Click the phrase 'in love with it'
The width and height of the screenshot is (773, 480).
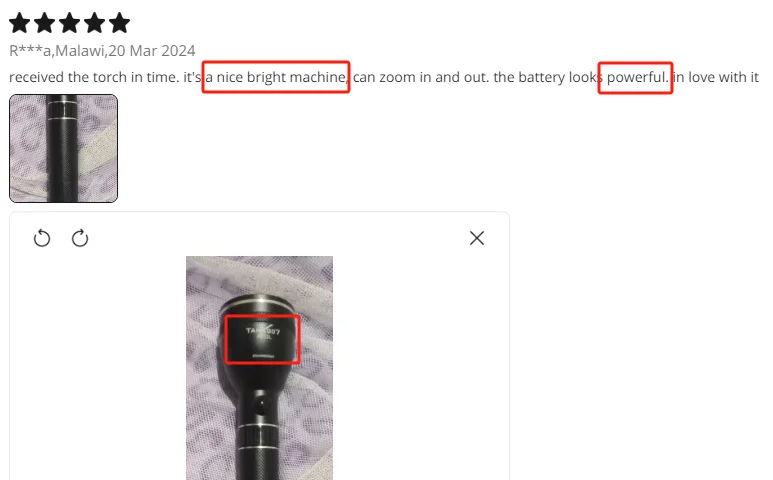coord(716,77)
